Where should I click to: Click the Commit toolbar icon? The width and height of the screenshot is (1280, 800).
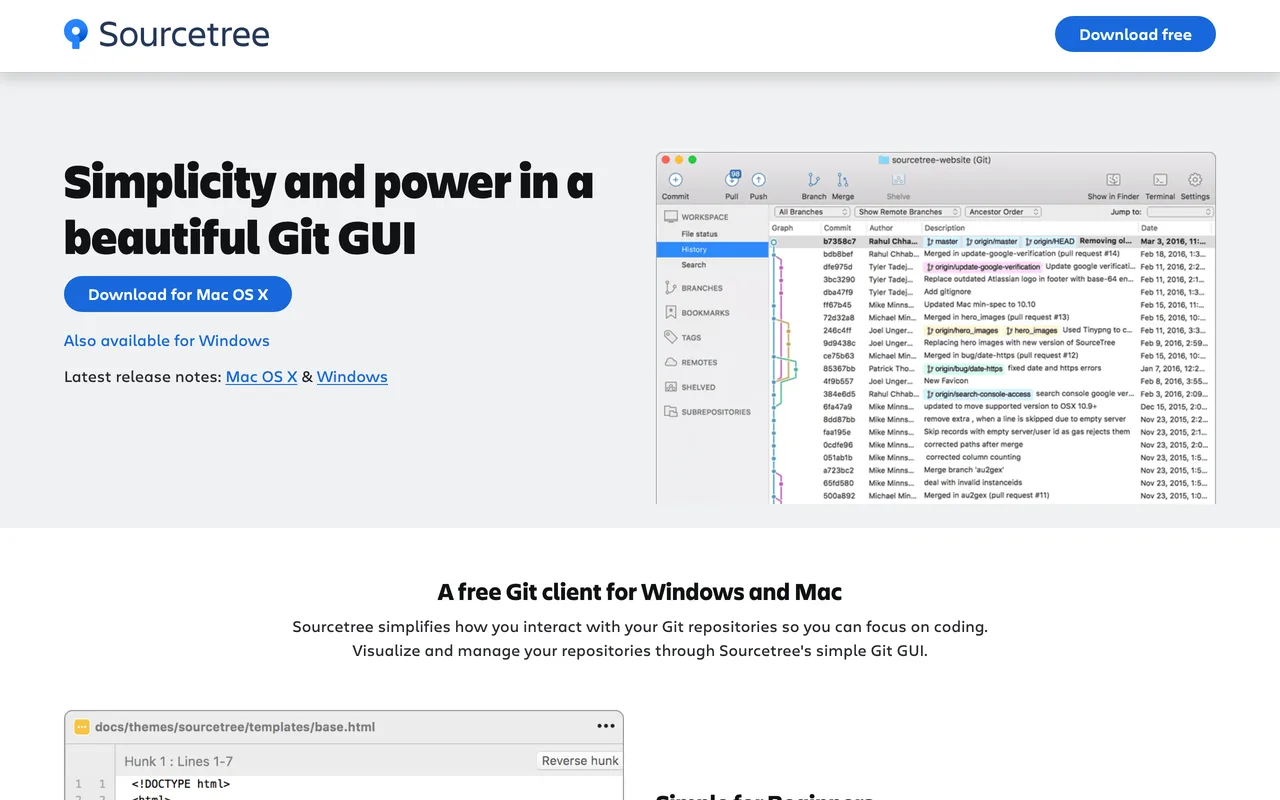(x=675, y=180)
